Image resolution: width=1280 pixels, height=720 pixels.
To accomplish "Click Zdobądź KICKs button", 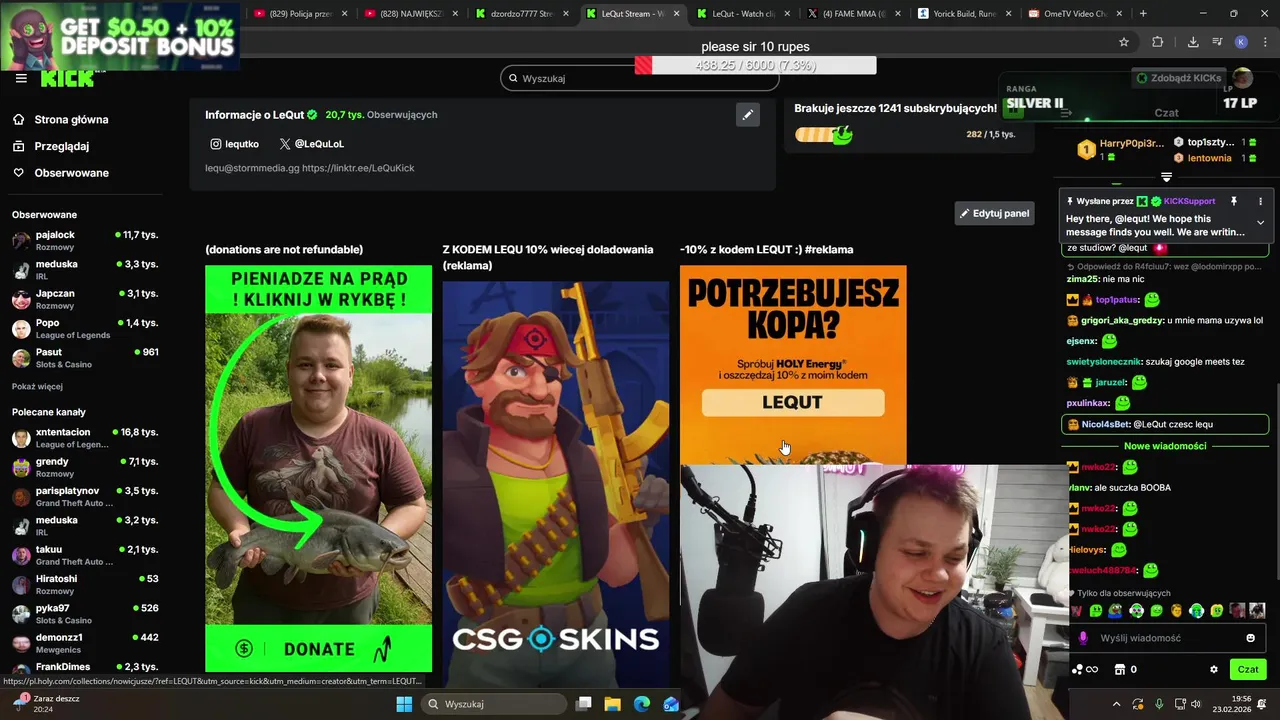I will click(1179, 78).
